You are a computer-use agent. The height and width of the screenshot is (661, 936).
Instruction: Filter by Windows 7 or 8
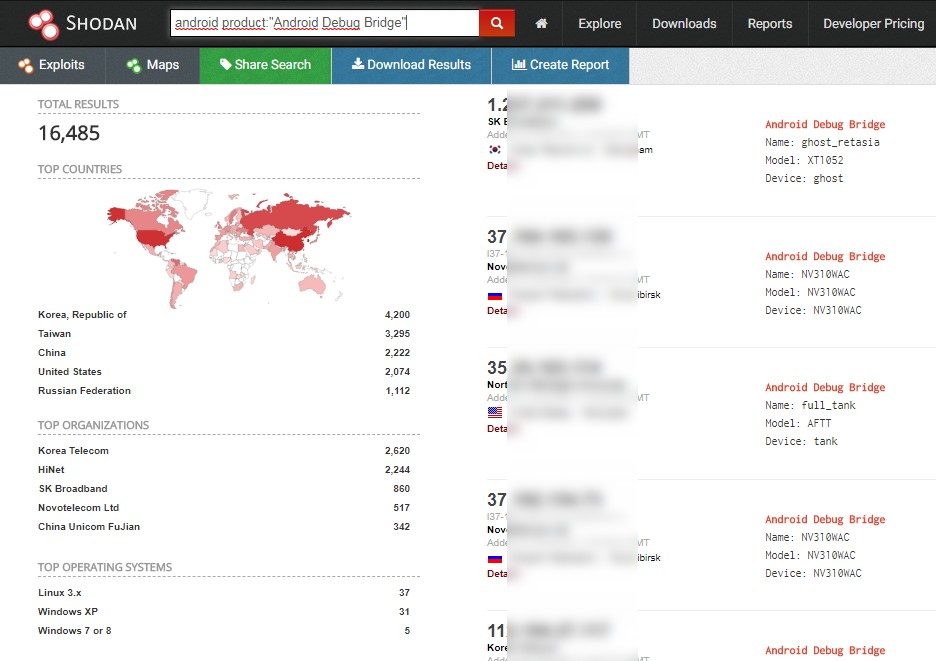75,631
